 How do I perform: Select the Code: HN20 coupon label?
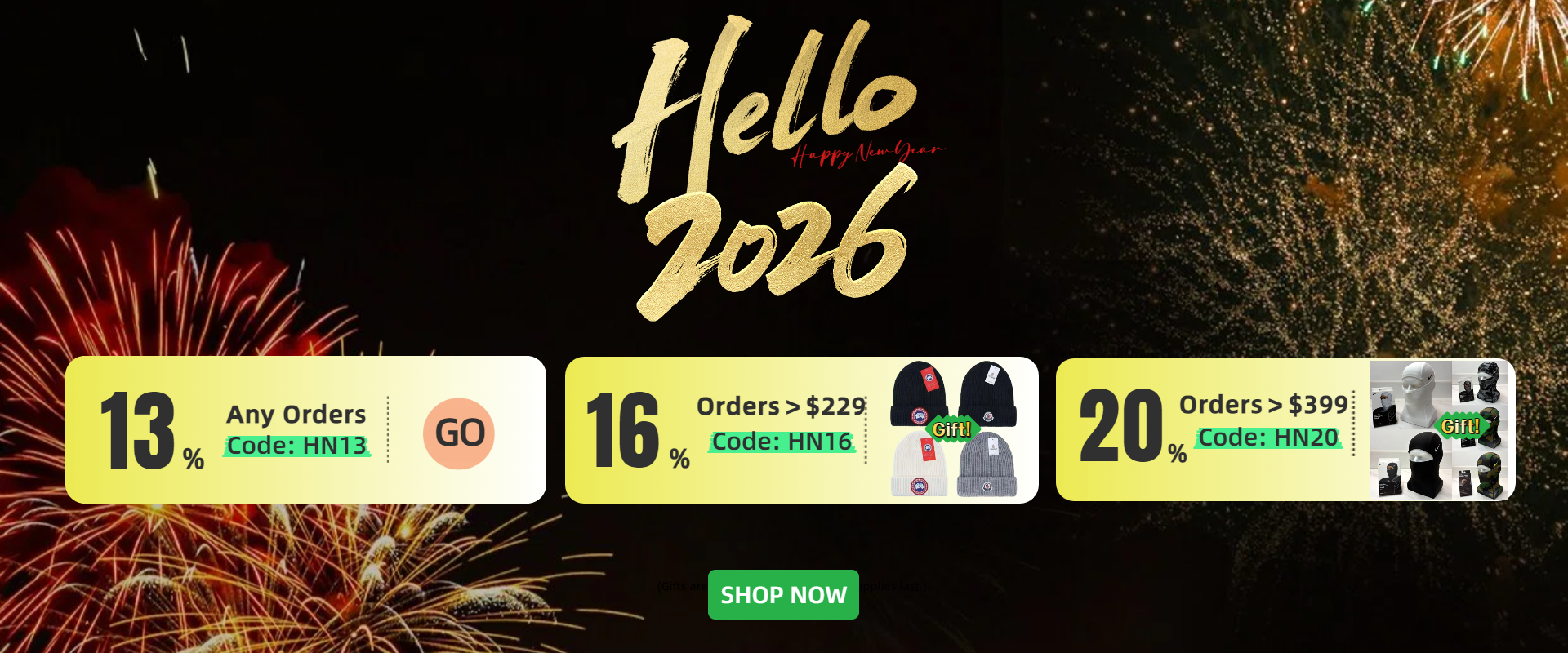pos(1269,438)
